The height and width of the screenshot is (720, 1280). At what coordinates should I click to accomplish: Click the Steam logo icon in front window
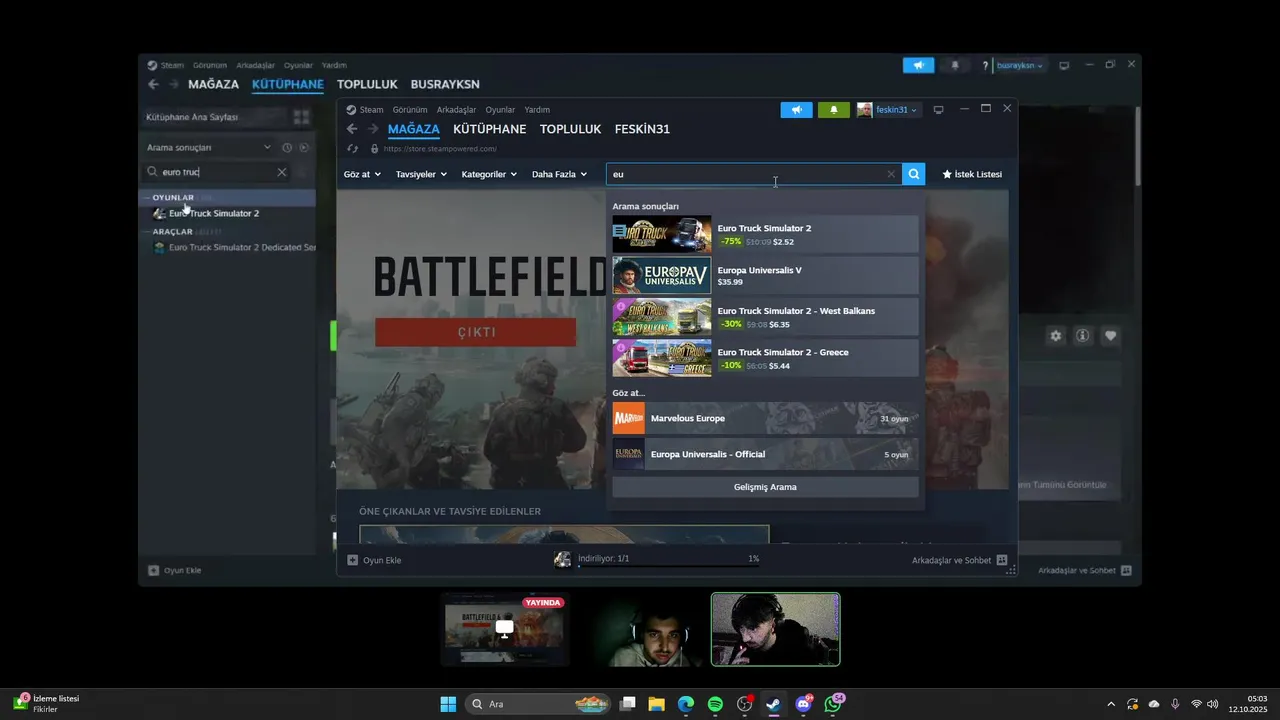pyautogui.click(x=351, y=110)
